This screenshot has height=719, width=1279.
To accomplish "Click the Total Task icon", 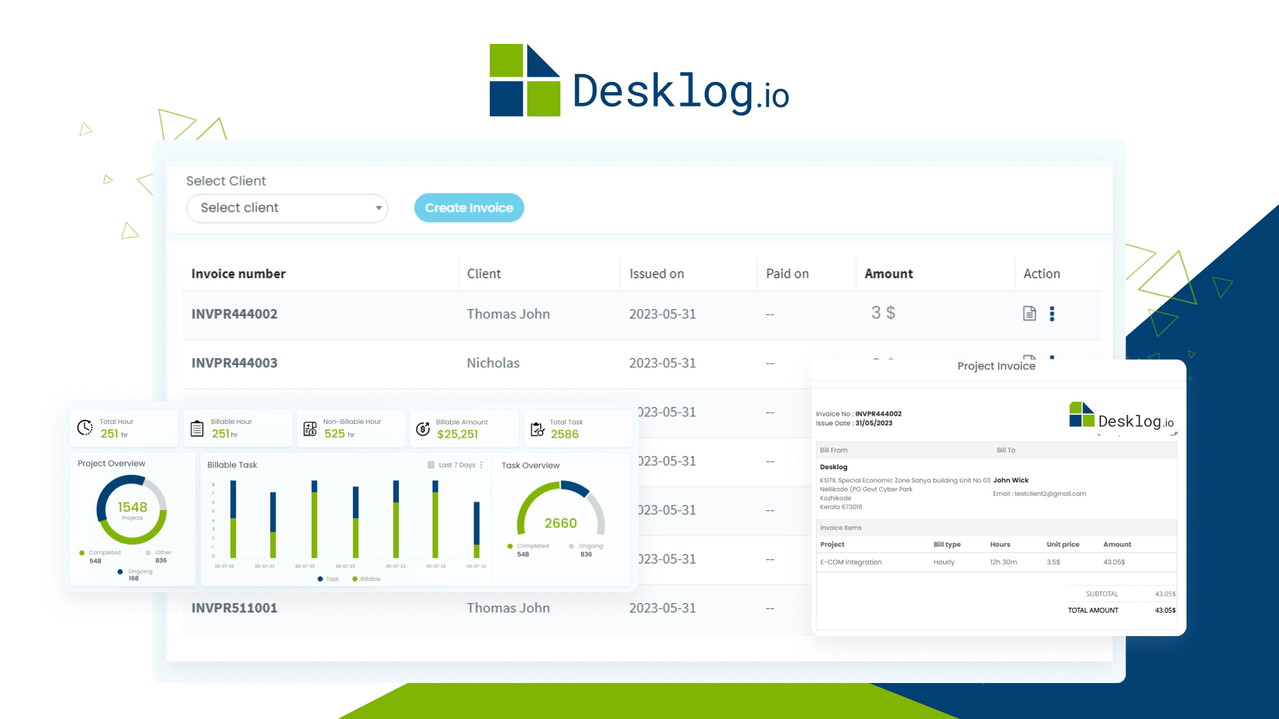I will 537,429.
